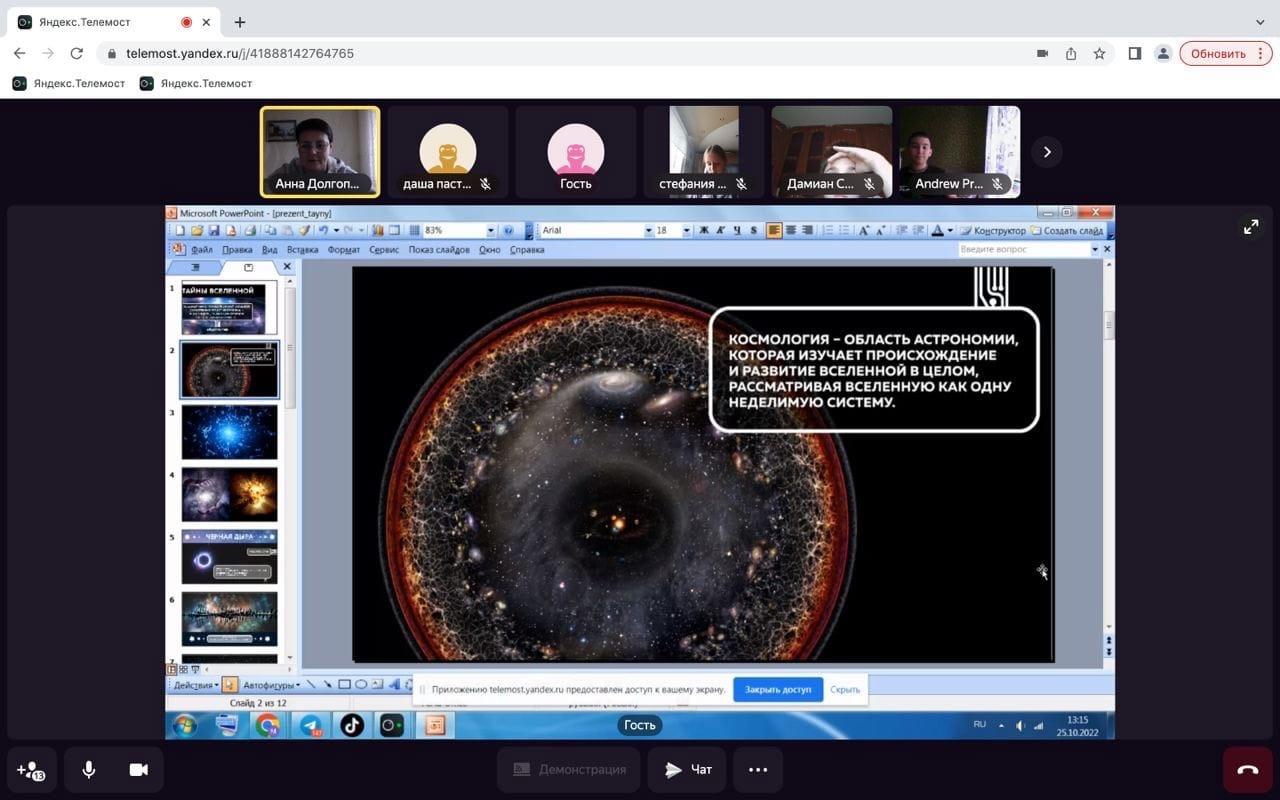Toggle the microphone on or off

coord(89,769)
